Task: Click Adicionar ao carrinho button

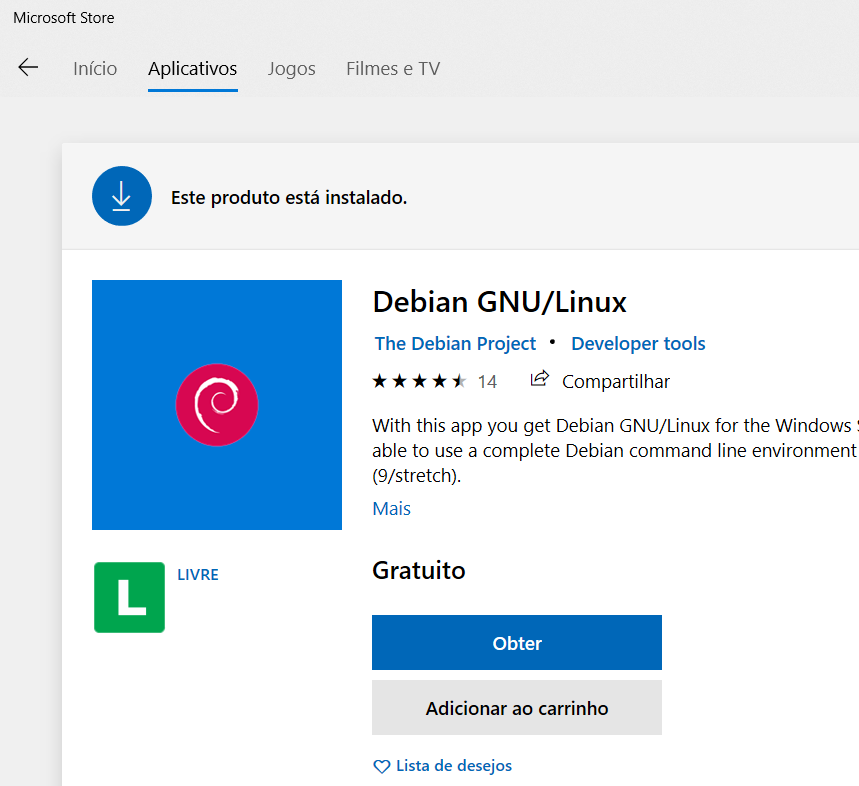Action: point(517,708)
